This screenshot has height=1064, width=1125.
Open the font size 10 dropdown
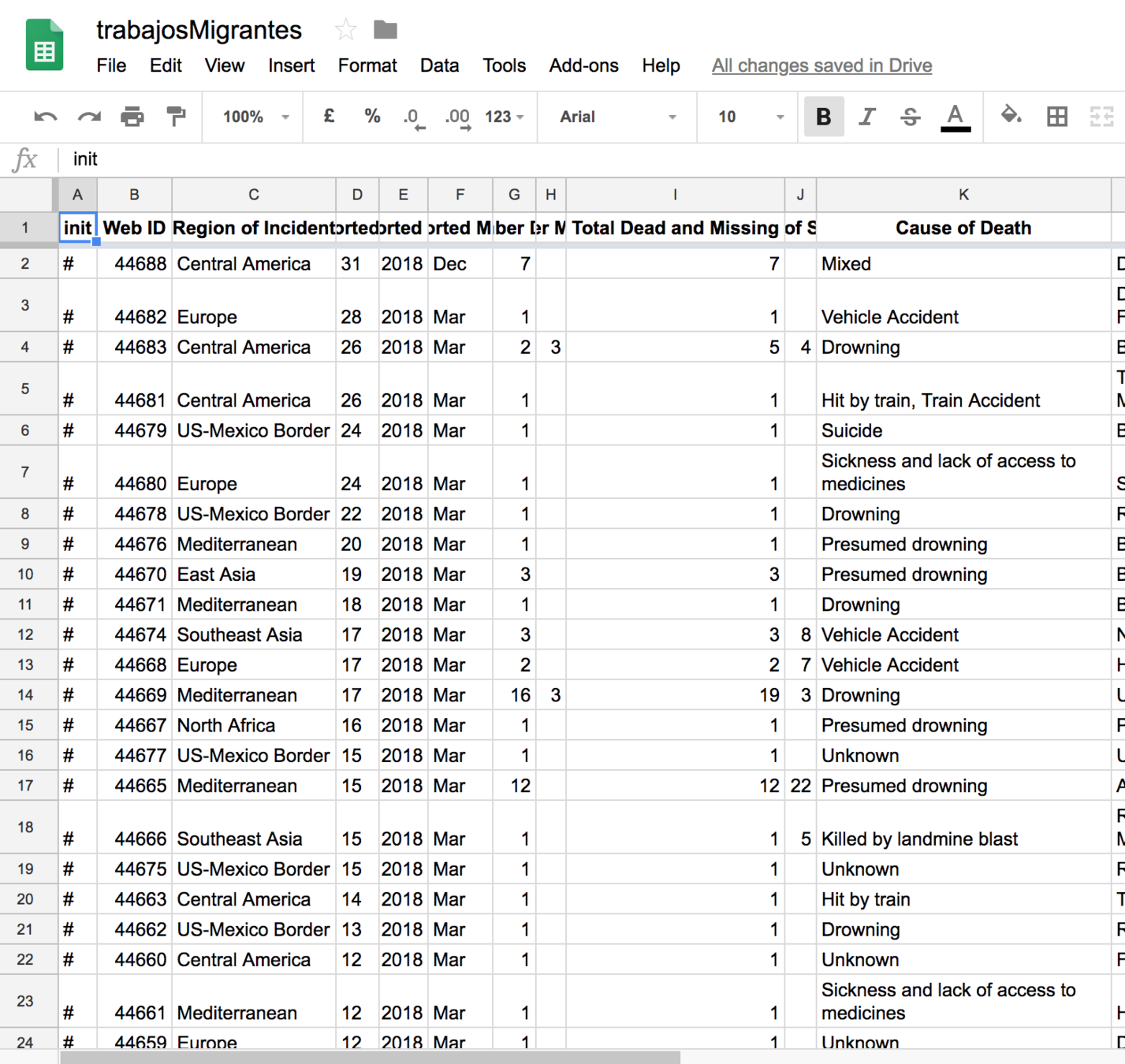point(750,117)
